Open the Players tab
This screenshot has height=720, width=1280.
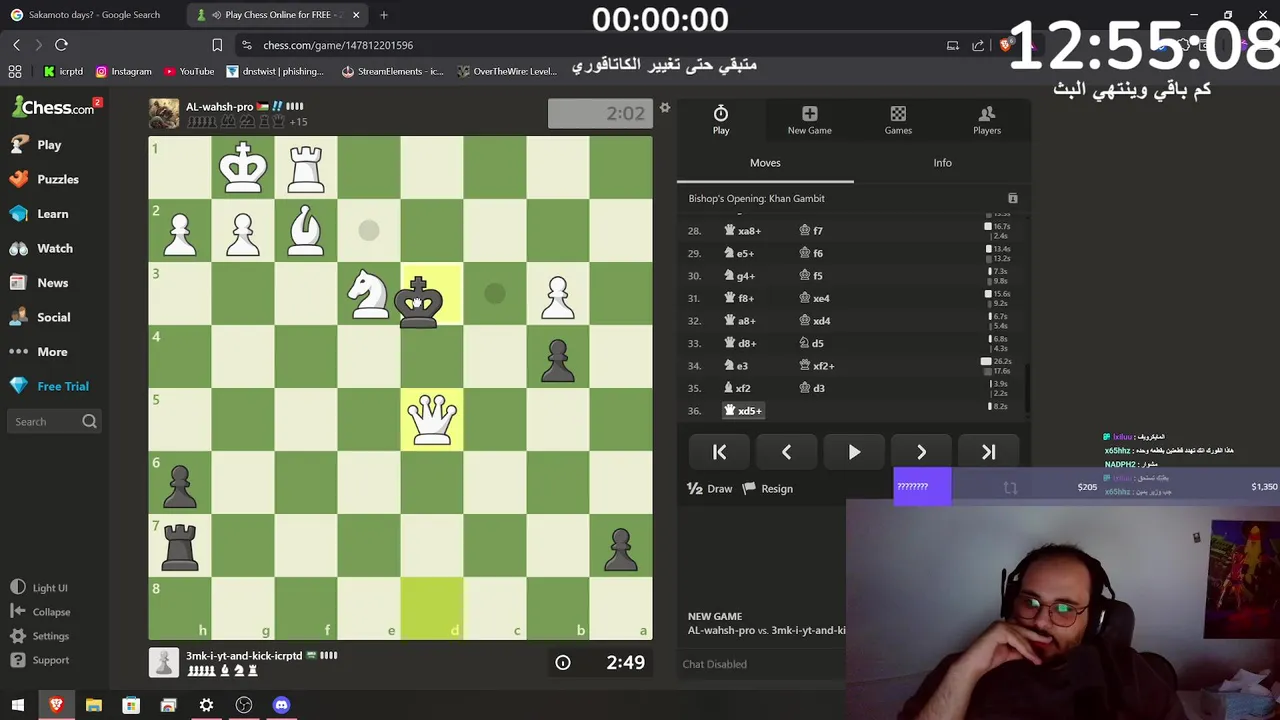point(987,120)
